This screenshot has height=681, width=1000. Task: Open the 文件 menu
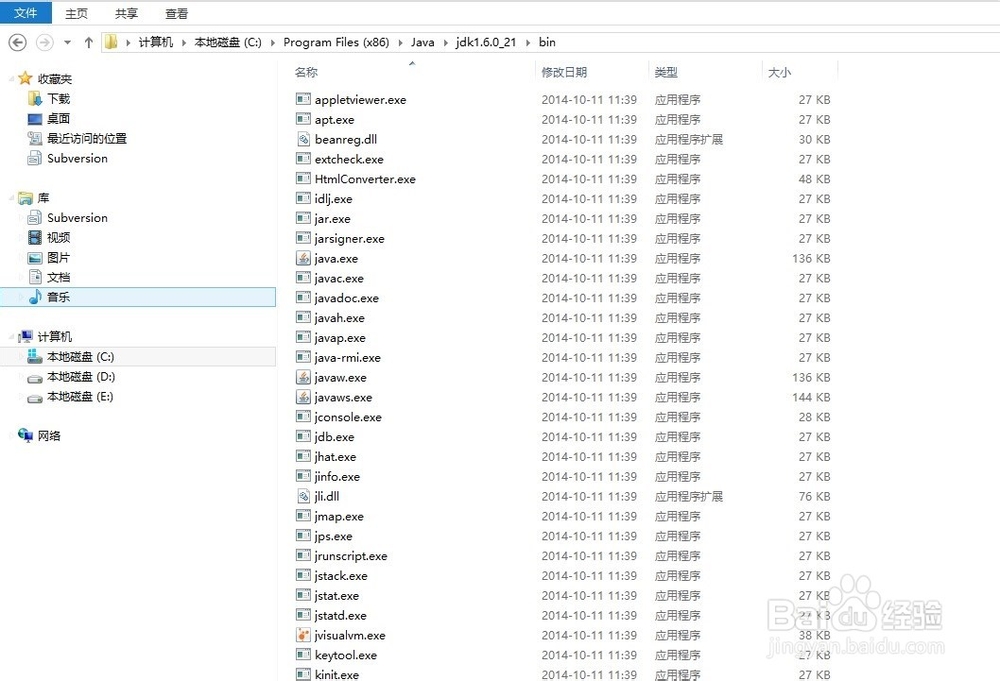(26, 13)
